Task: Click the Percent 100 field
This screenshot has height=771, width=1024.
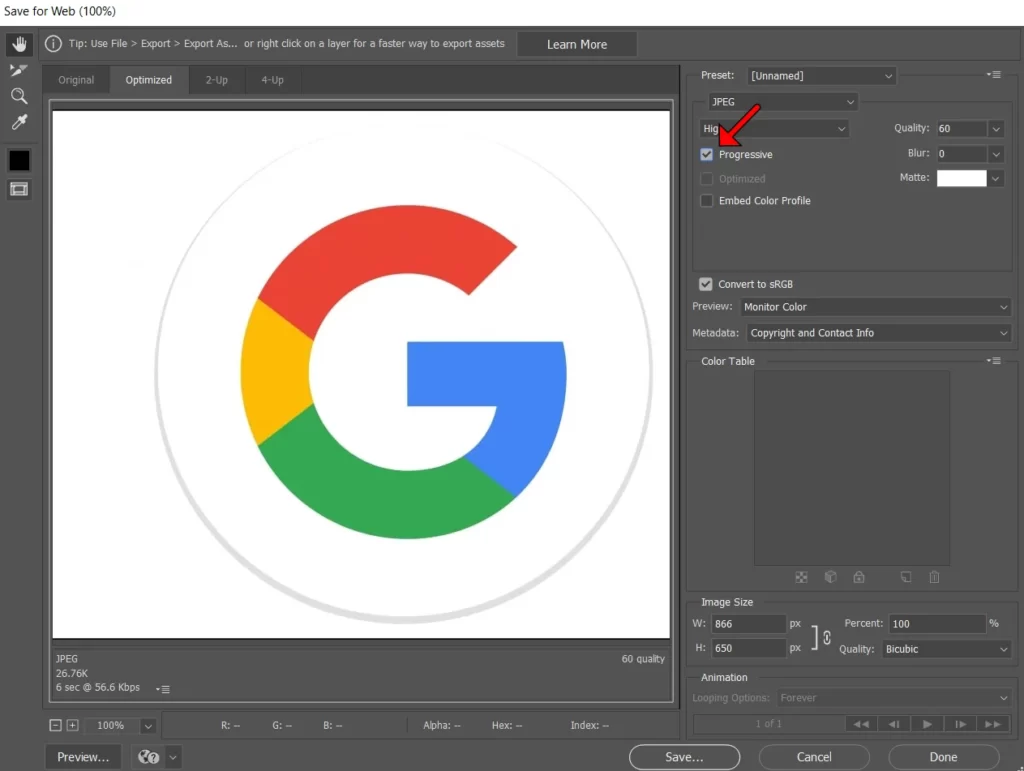Action: click(x=936, y=624)
